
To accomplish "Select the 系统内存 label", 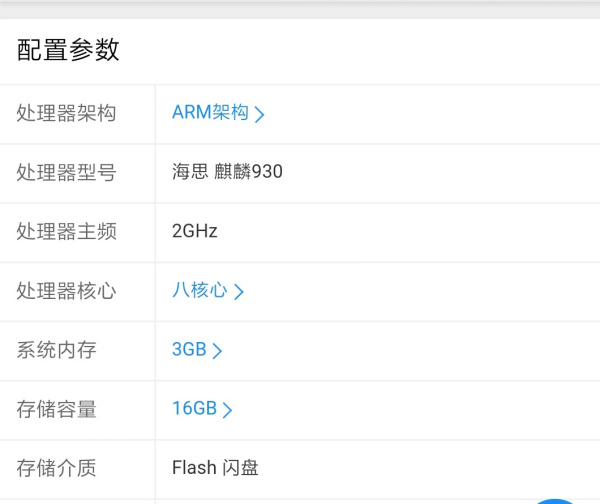I will (x=56, y=350).
